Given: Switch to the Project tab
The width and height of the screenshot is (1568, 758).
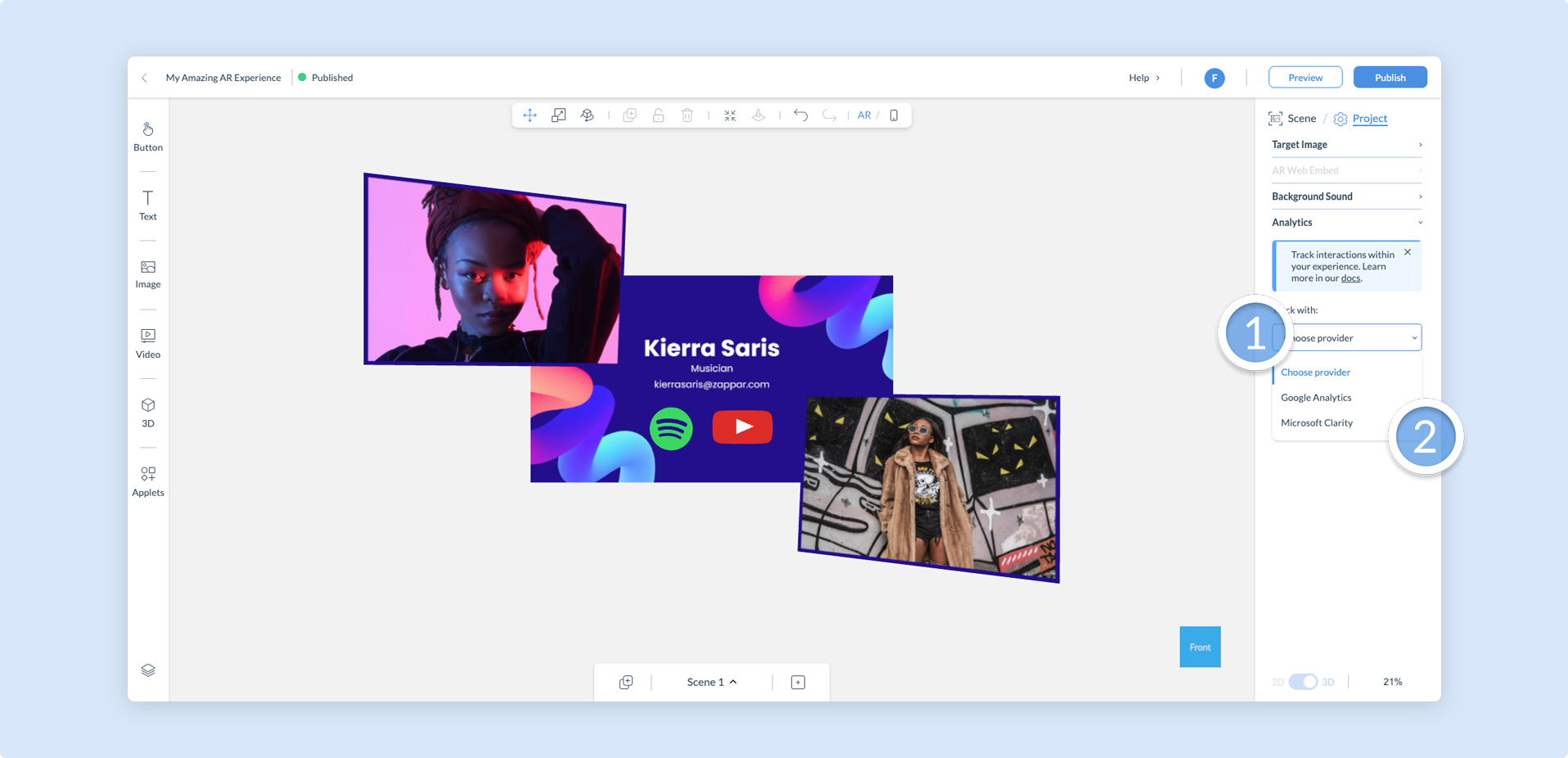Looking at the screenshot, I should tap(1370, 119).
